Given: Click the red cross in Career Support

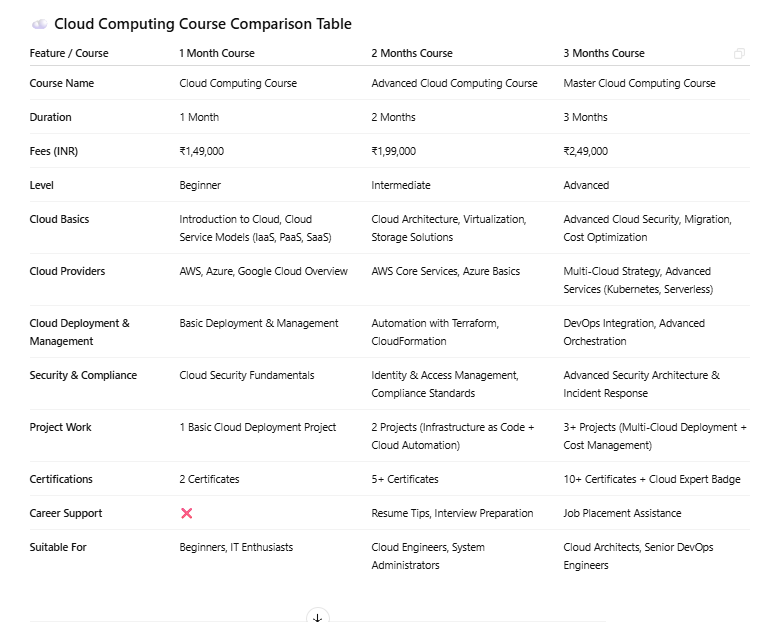Looking at the screenshot, I should (x=187, y=513).
